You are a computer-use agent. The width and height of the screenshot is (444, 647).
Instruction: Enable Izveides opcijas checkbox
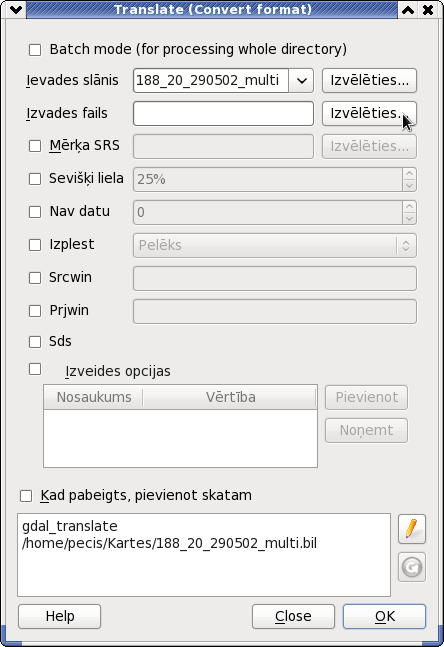pyautogui.click(x=35, y=369)
